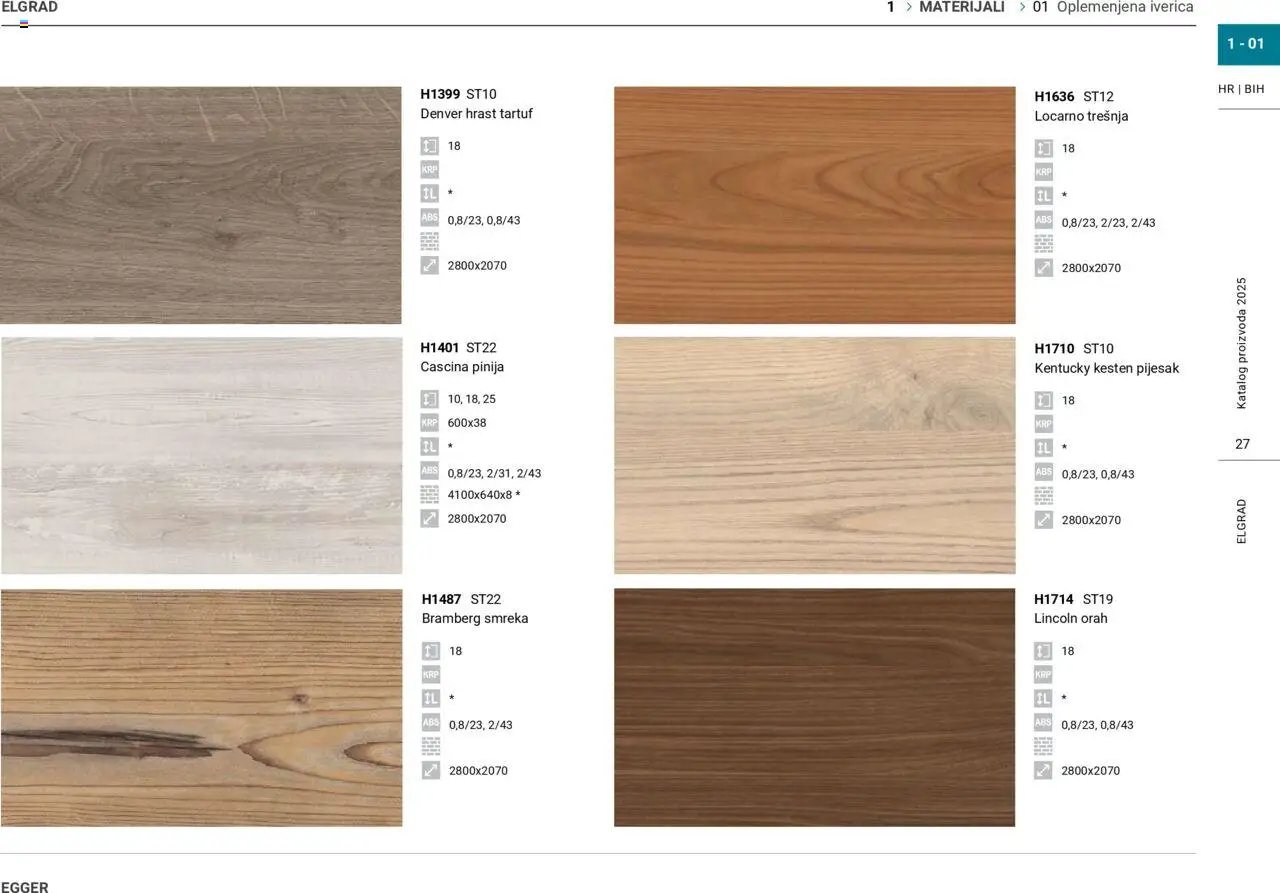Click the KRP icon beside 600x38
Viewport: 1280px width, 893px height.
[429, 423]
